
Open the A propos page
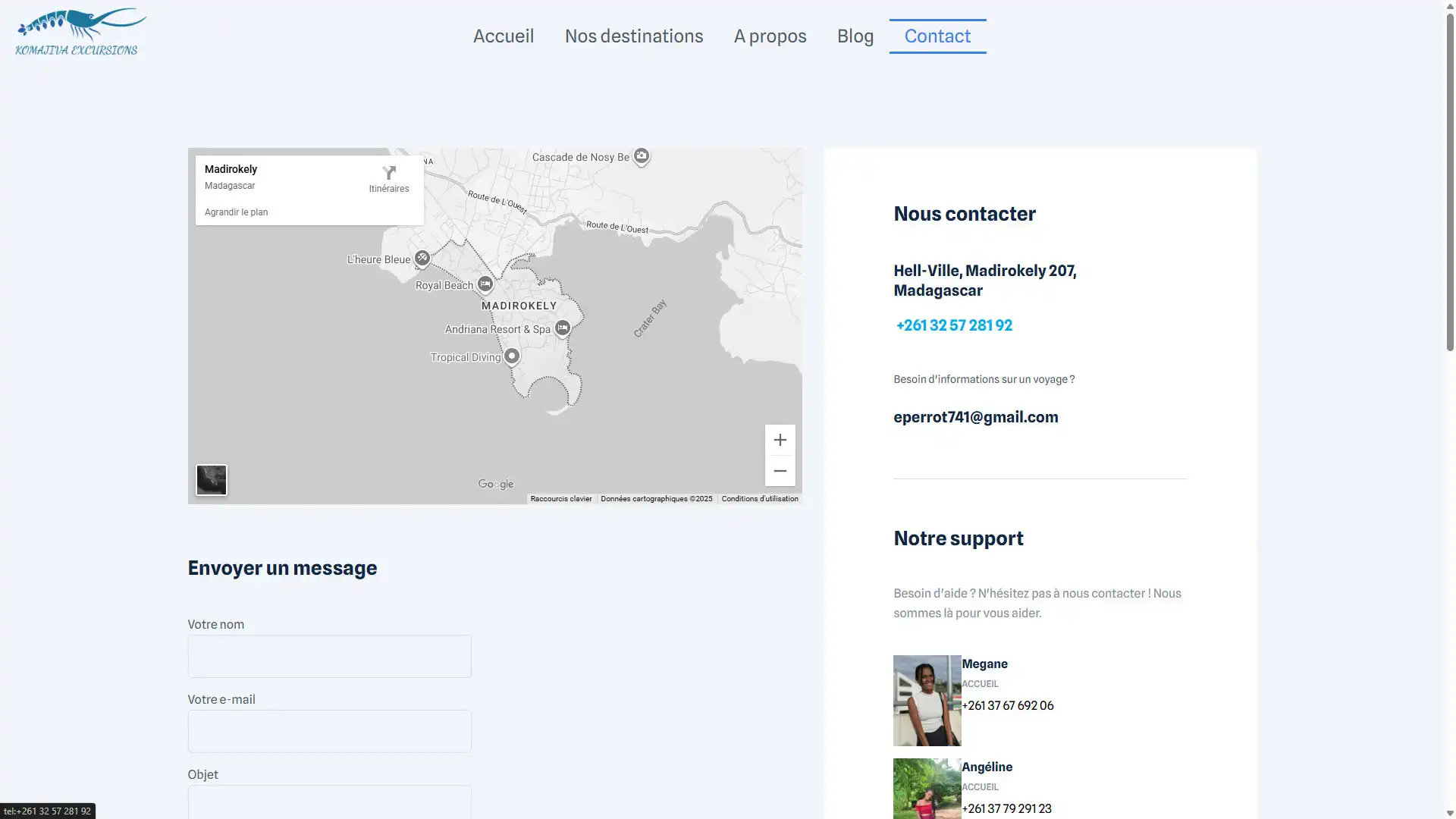coord(770,36)
